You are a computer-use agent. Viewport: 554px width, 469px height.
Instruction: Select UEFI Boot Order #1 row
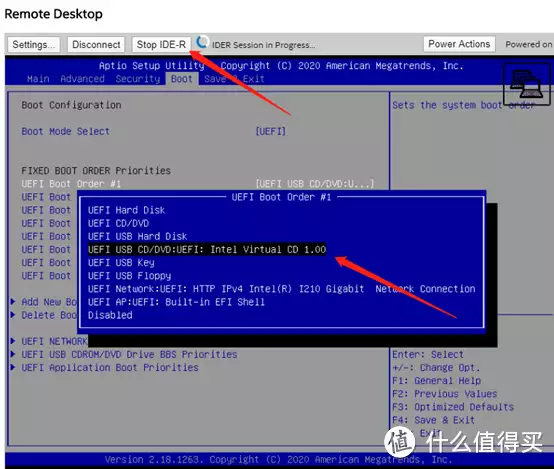point(198,184)
